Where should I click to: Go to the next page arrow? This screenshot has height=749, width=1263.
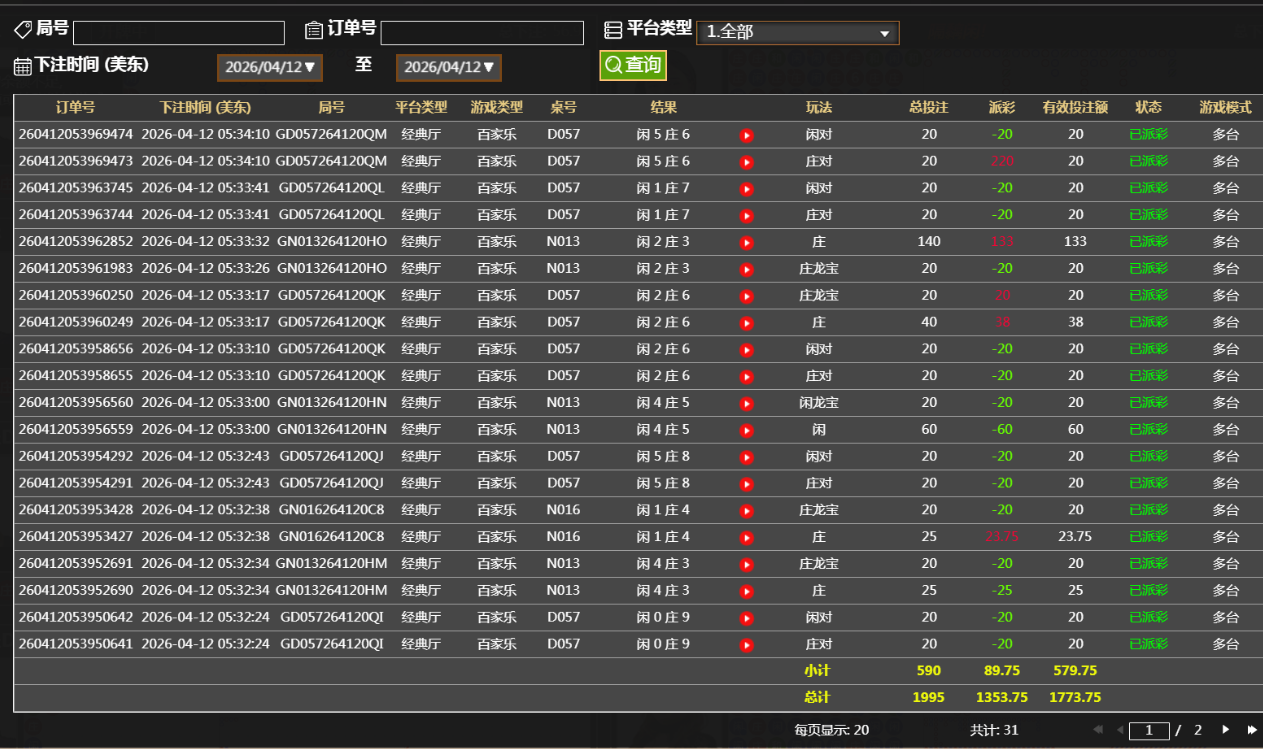[x=1226, y=730]
